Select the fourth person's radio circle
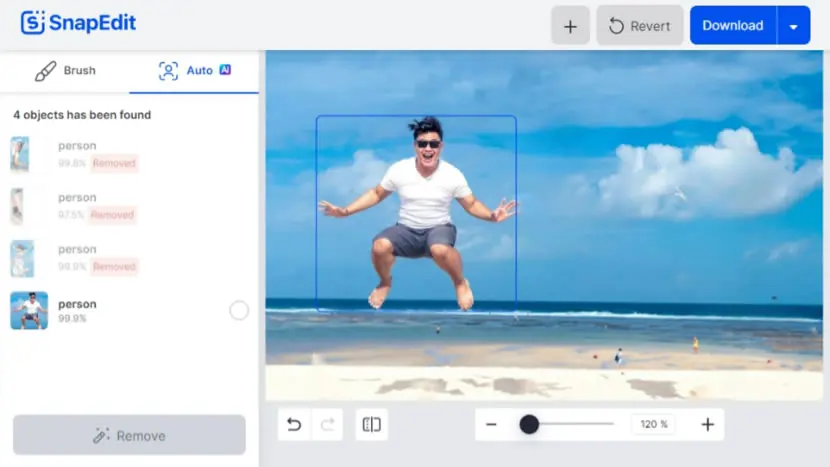Viewport: 830px width, 467px height. [x=239, y=310]
